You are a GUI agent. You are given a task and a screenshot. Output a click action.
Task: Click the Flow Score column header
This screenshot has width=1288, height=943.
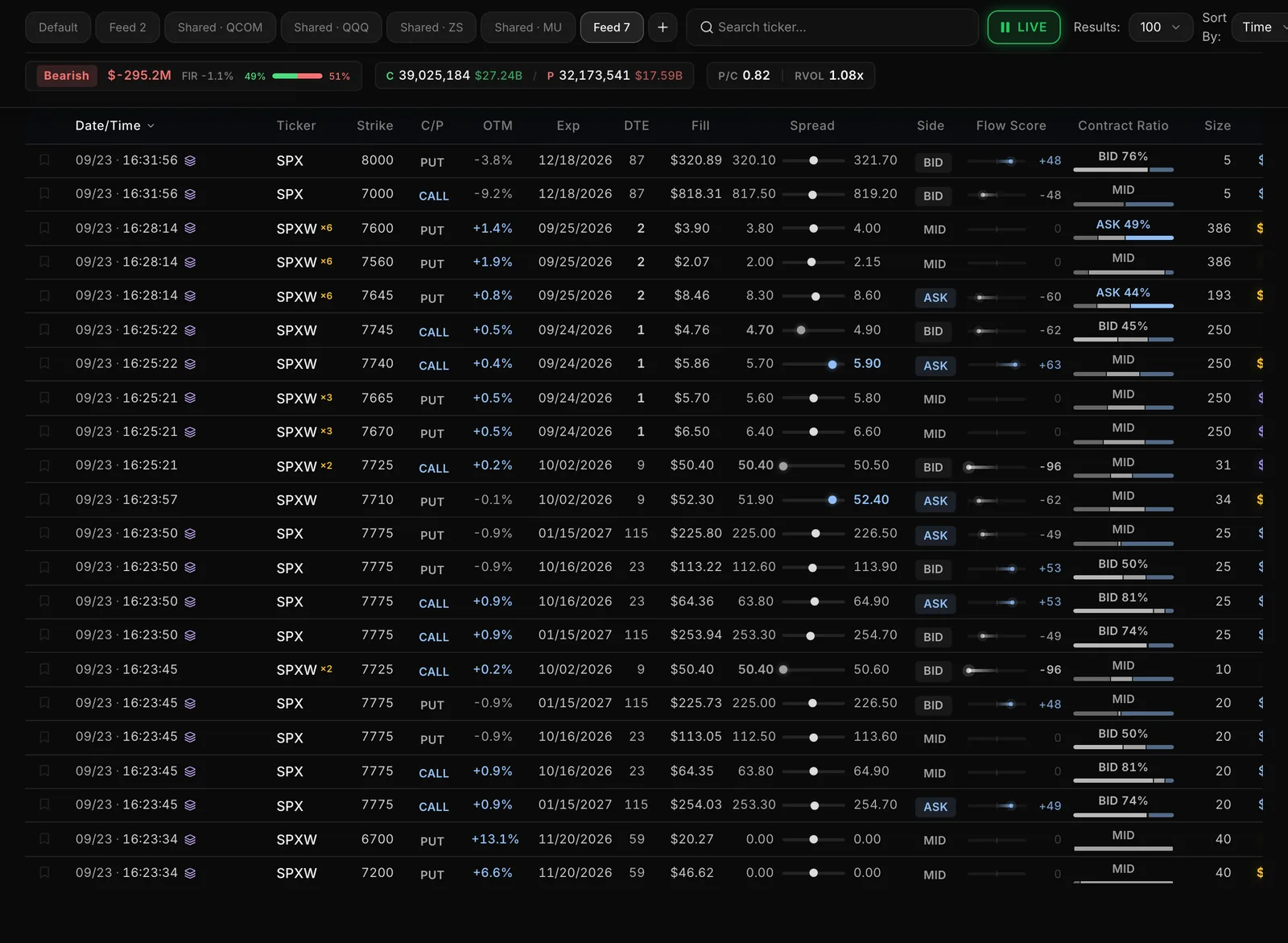1011,126
